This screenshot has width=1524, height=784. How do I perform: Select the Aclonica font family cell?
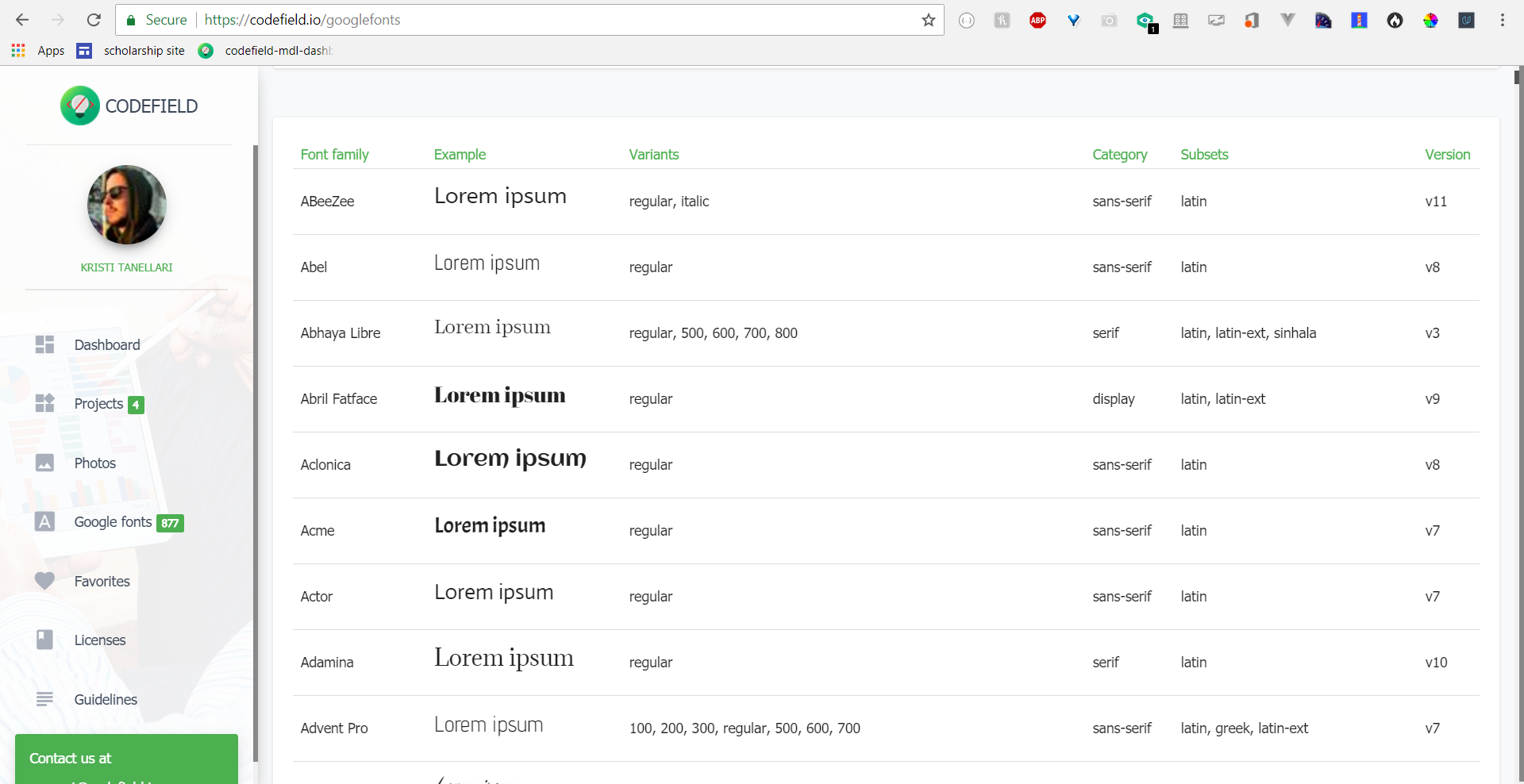325,465
